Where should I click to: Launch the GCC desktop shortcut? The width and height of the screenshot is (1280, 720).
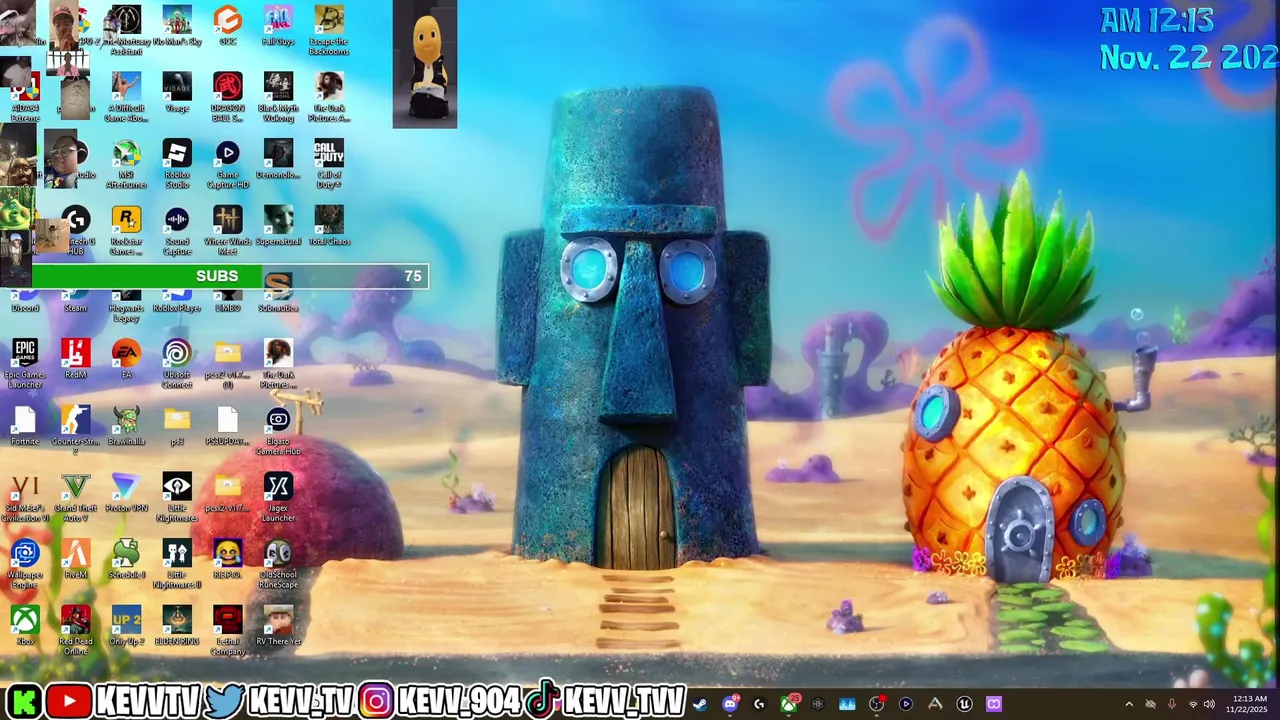pos(228,27)
